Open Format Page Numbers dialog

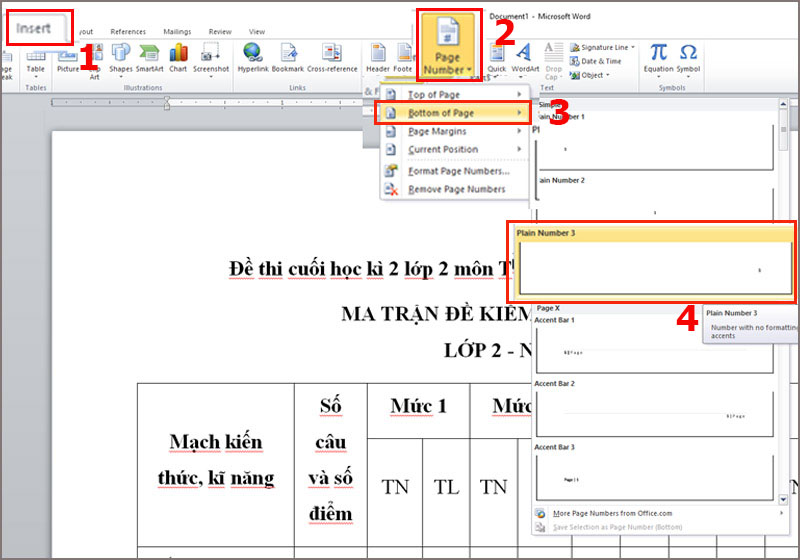(454, 171)
